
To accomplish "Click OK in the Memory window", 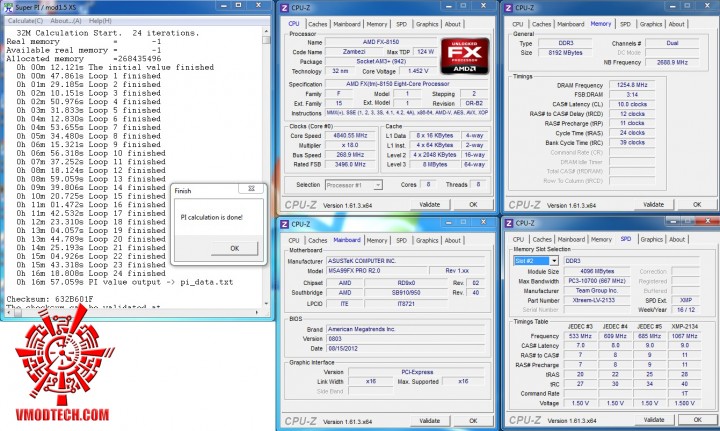I will tap(697, 205).
